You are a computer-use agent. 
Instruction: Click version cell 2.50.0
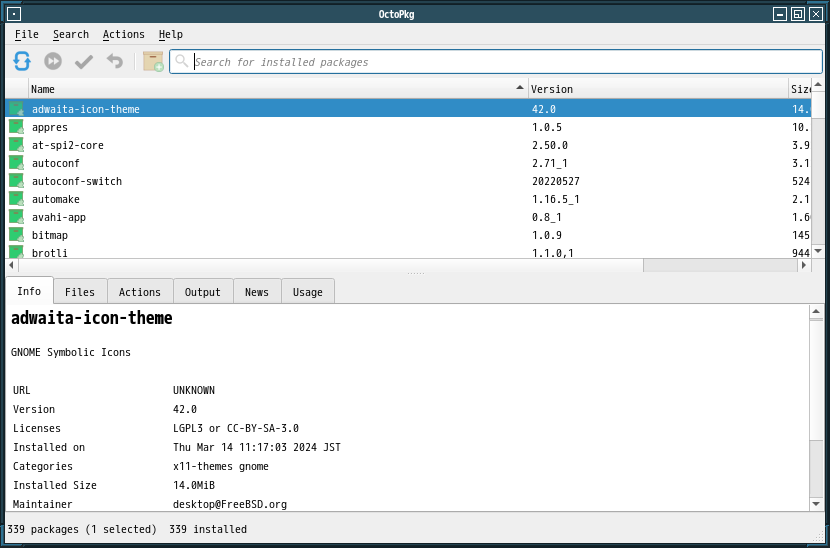[x=550, y=145]
